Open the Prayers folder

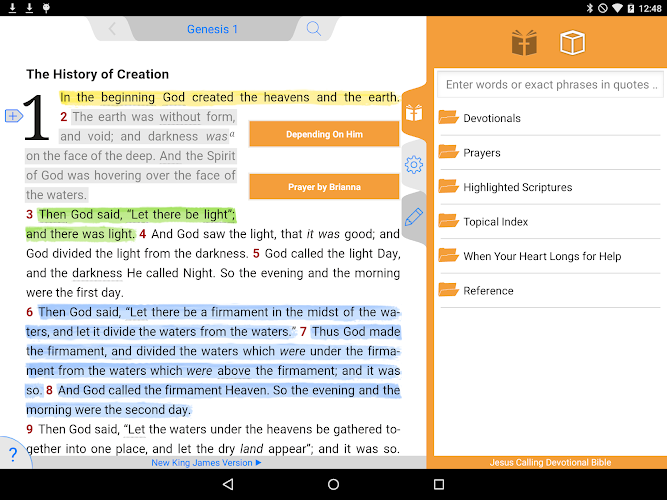pos(550,153)
